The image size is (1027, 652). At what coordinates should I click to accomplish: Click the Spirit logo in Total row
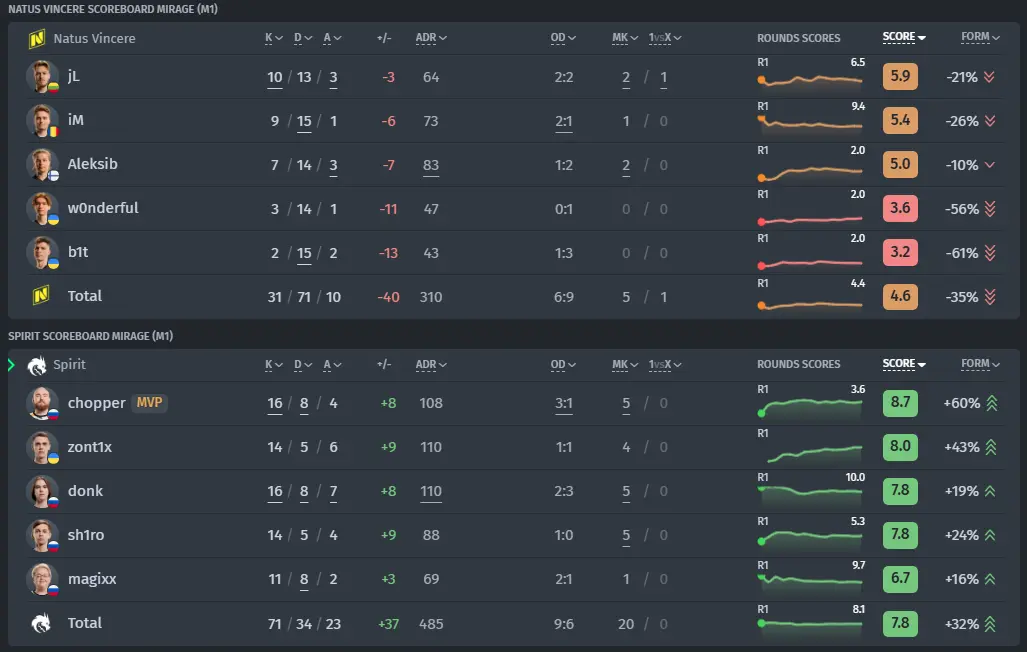pos(41,623)
